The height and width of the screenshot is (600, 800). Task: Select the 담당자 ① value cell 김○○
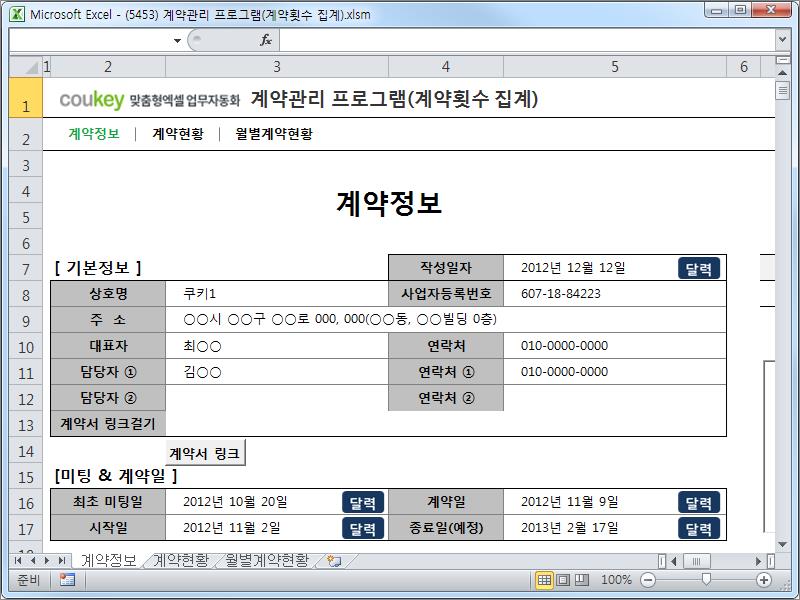click(277, 372)
